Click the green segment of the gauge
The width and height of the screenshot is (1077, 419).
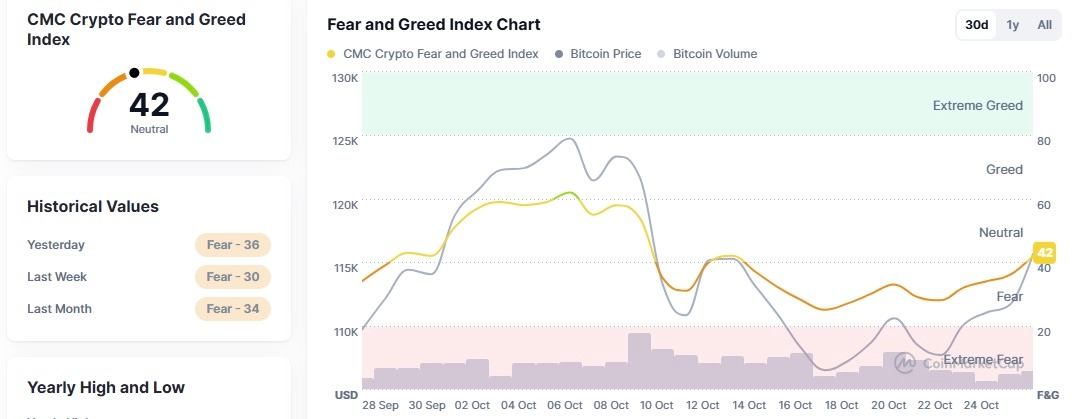[x=205, y=115]
